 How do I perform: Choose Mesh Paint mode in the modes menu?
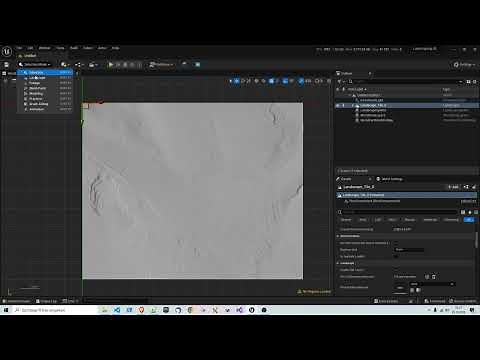point(45,88)
